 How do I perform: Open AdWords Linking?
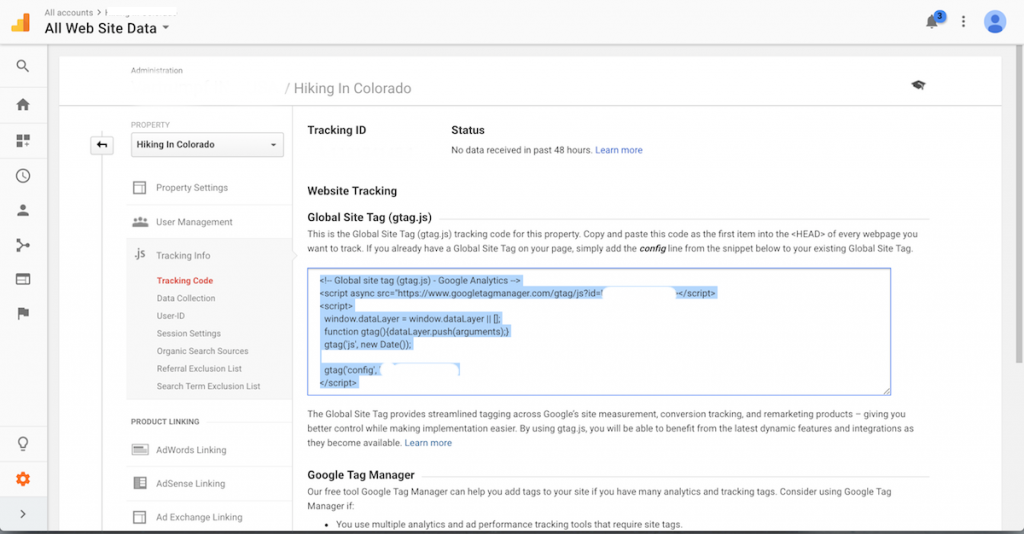(x=191, y=450)
